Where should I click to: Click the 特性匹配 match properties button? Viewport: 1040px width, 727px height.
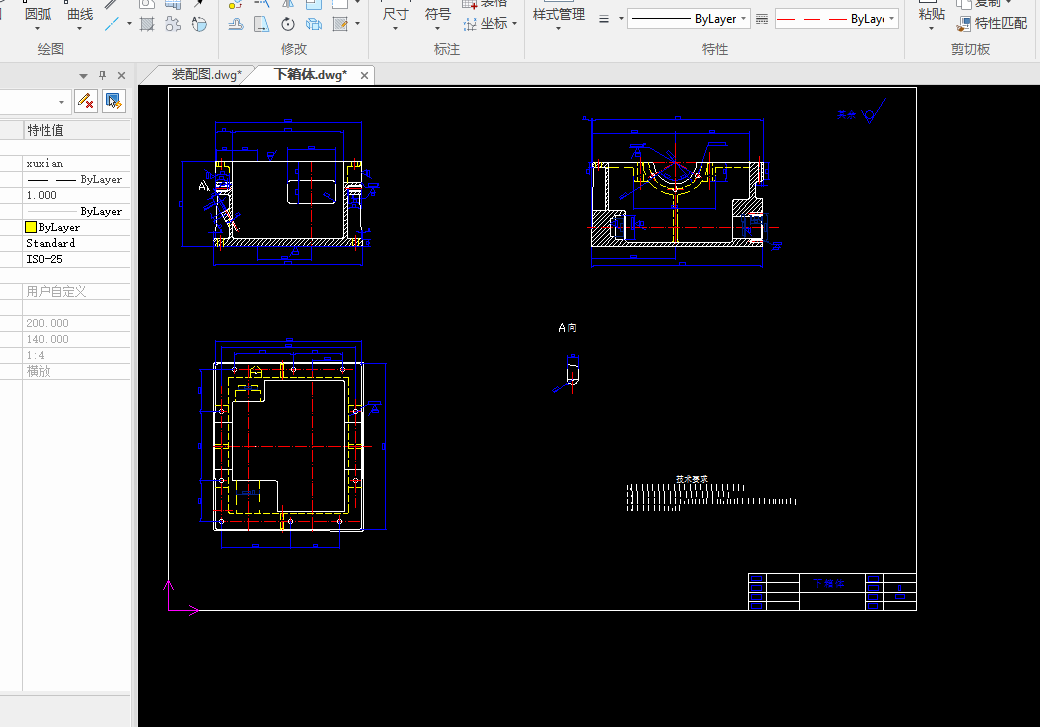[992, 24]
